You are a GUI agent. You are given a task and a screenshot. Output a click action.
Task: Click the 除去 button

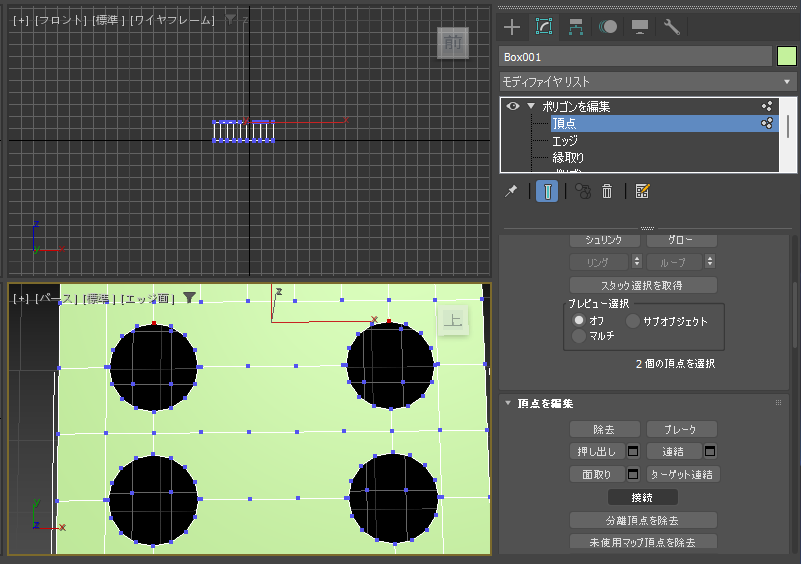[x=605, y=429]
